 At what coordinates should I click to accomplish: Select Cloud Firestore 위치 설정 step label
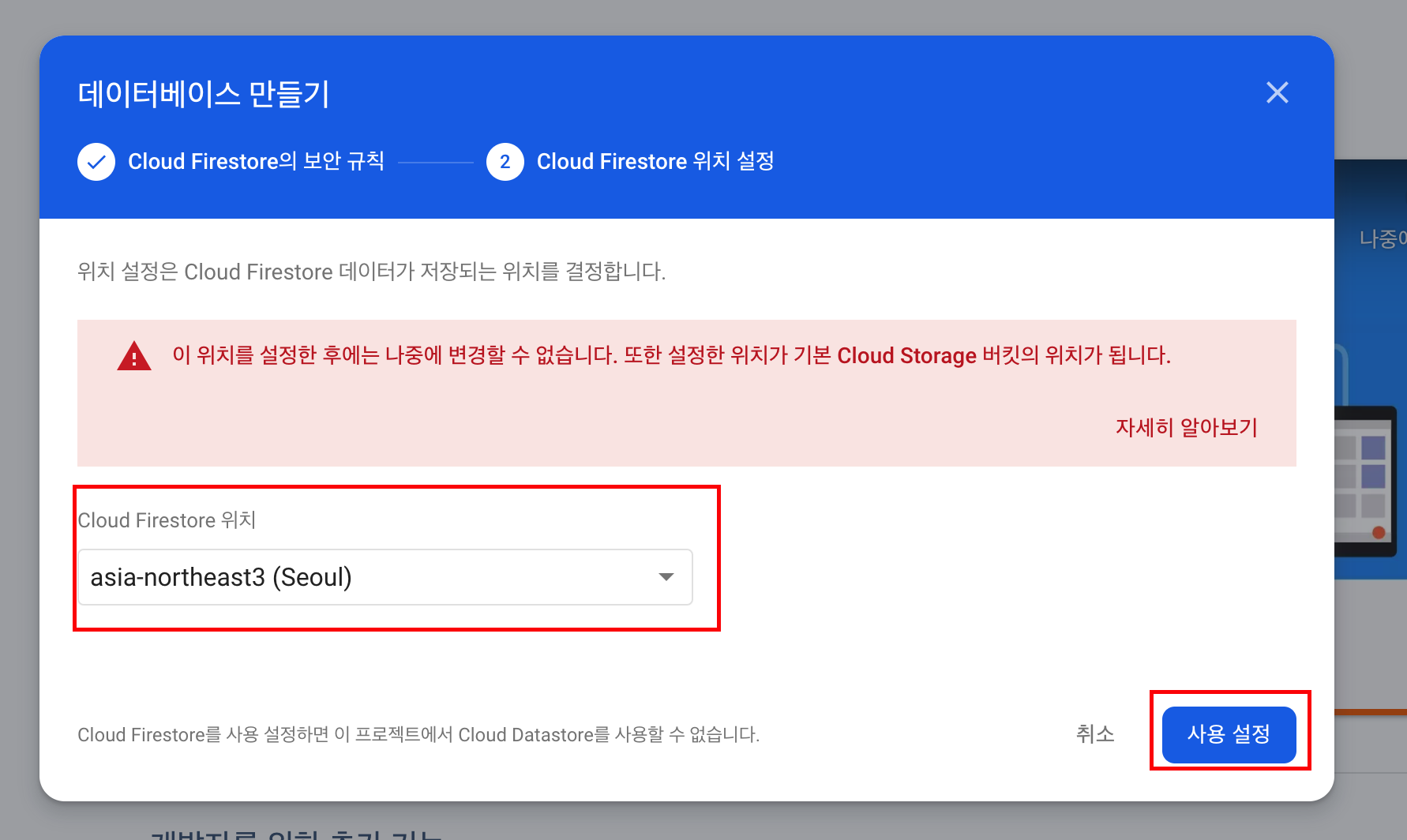point(655,161)
